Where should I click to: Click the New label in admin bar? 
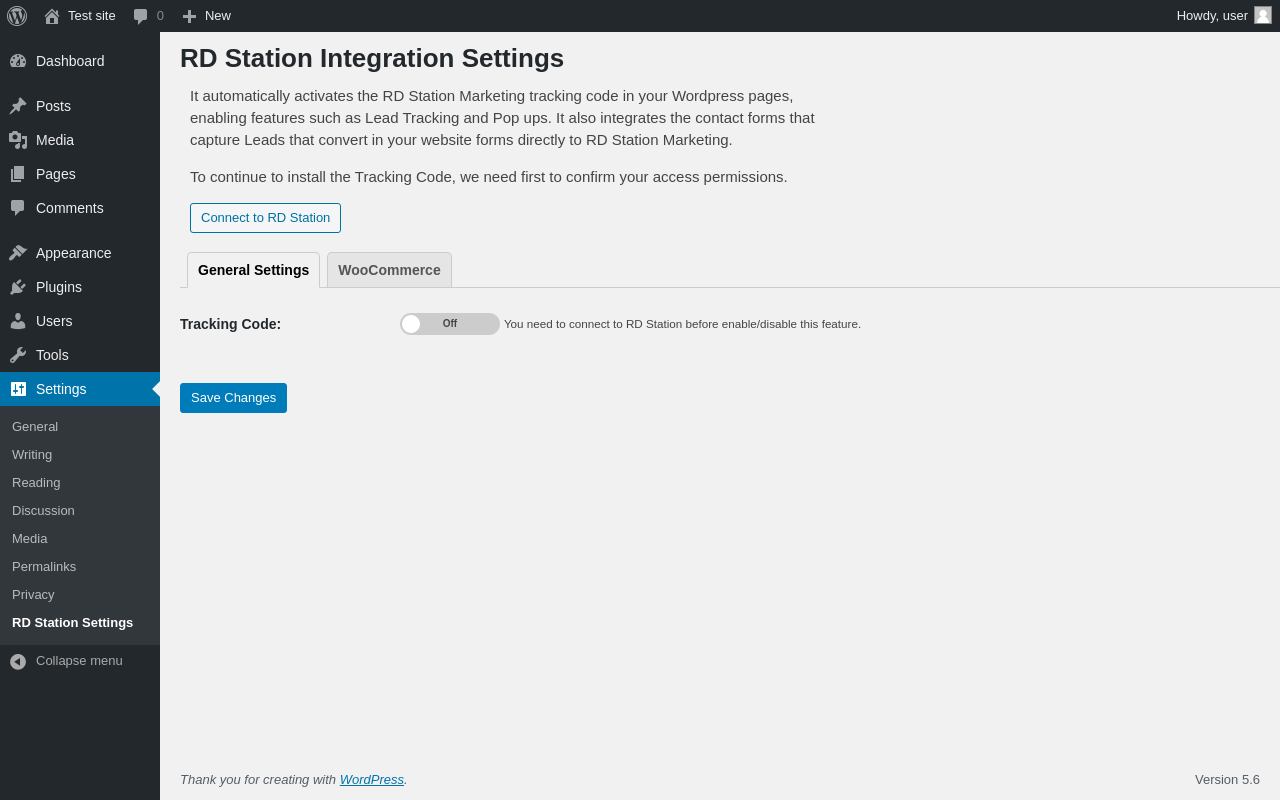pos(218,16)
